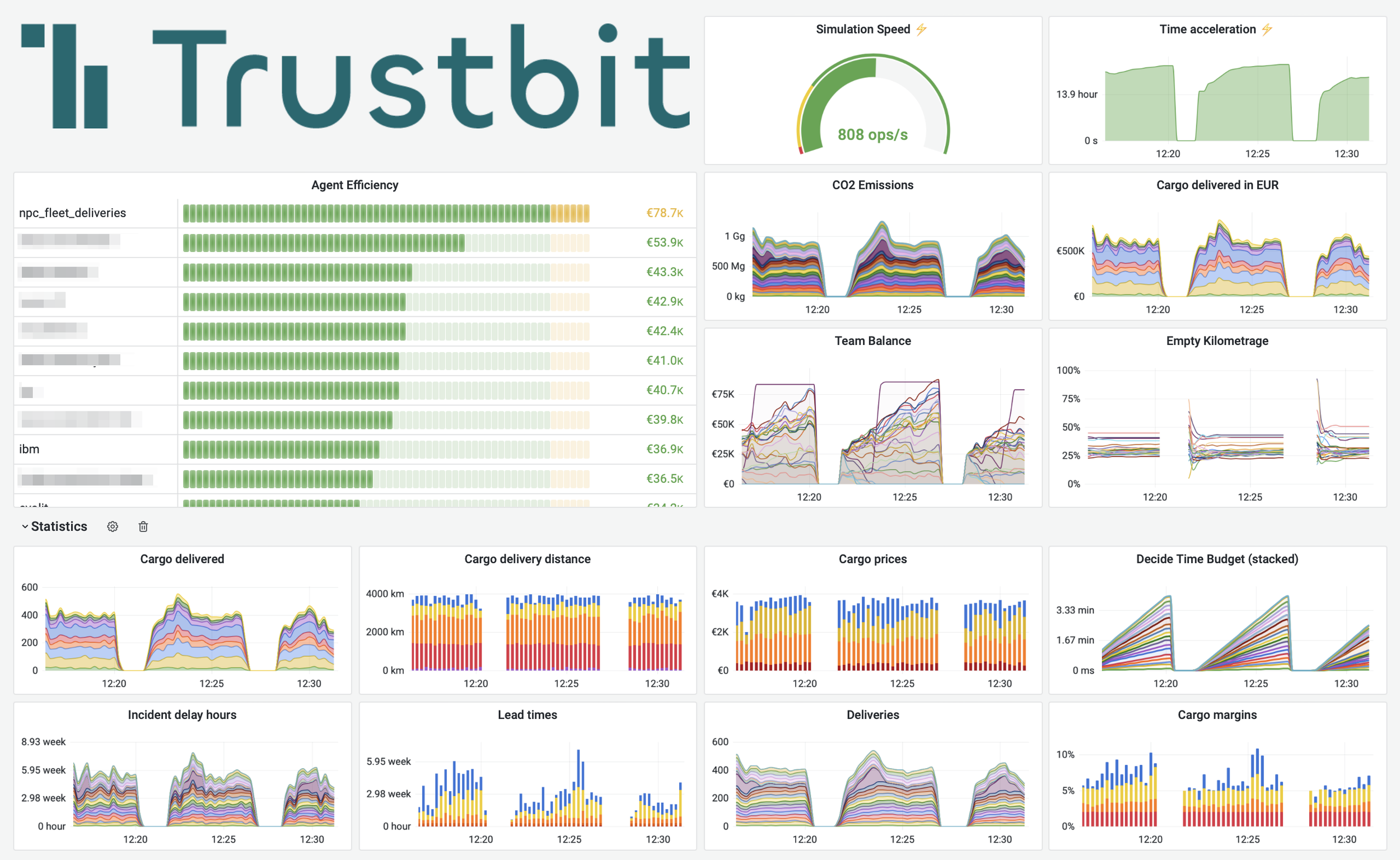
Task: Open the Cargo margins panel title
Action: 1217,715
